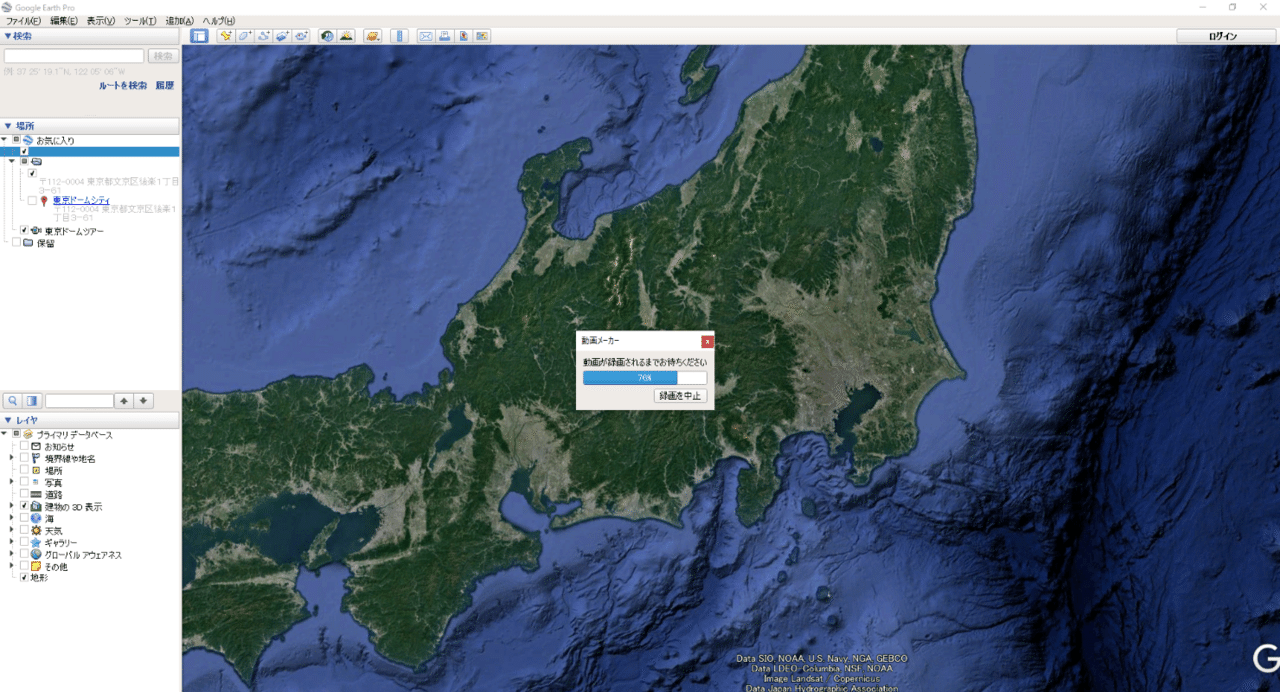Open the email view icon
Screen dimensions: 1280x692
pos(425,36)
